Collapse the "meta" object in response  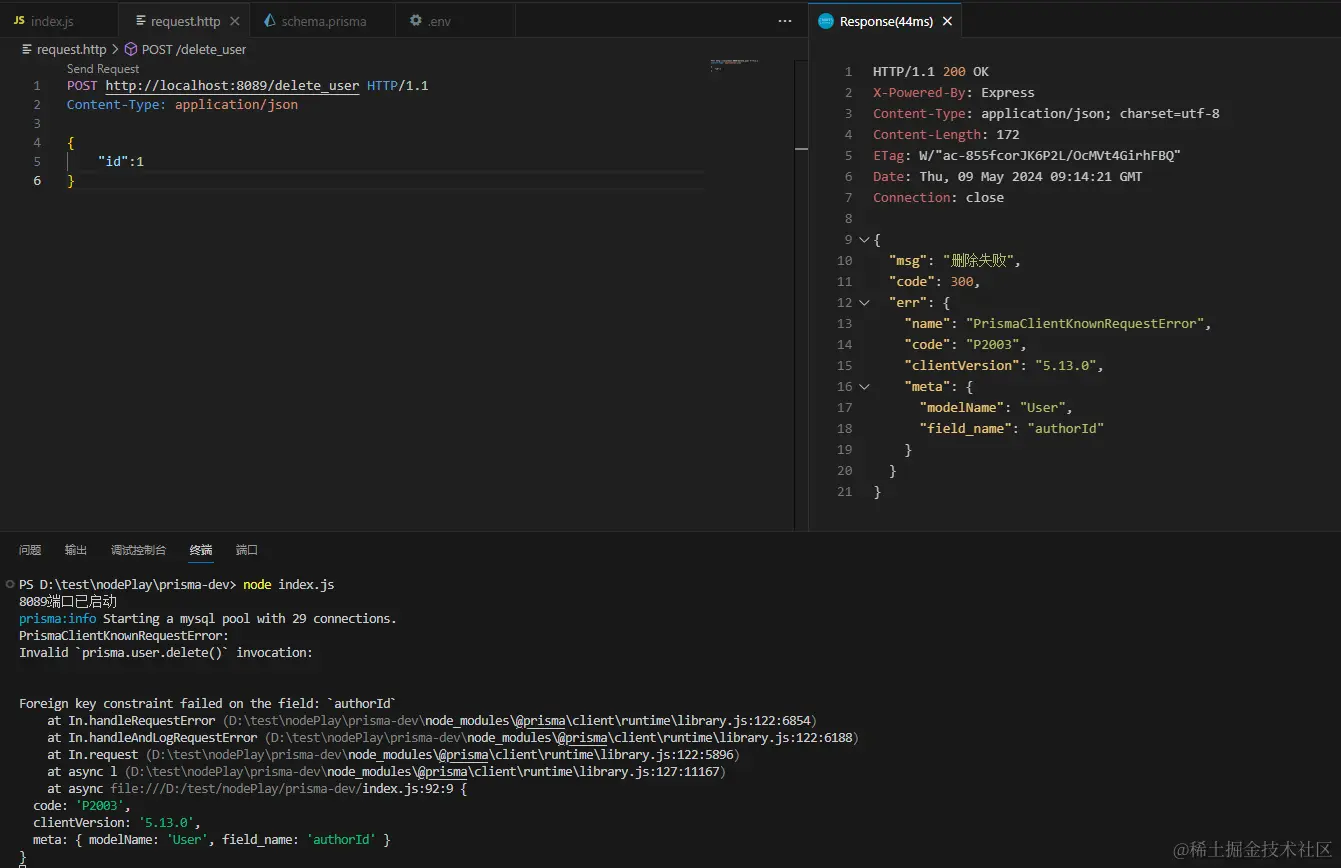point(864,387)
